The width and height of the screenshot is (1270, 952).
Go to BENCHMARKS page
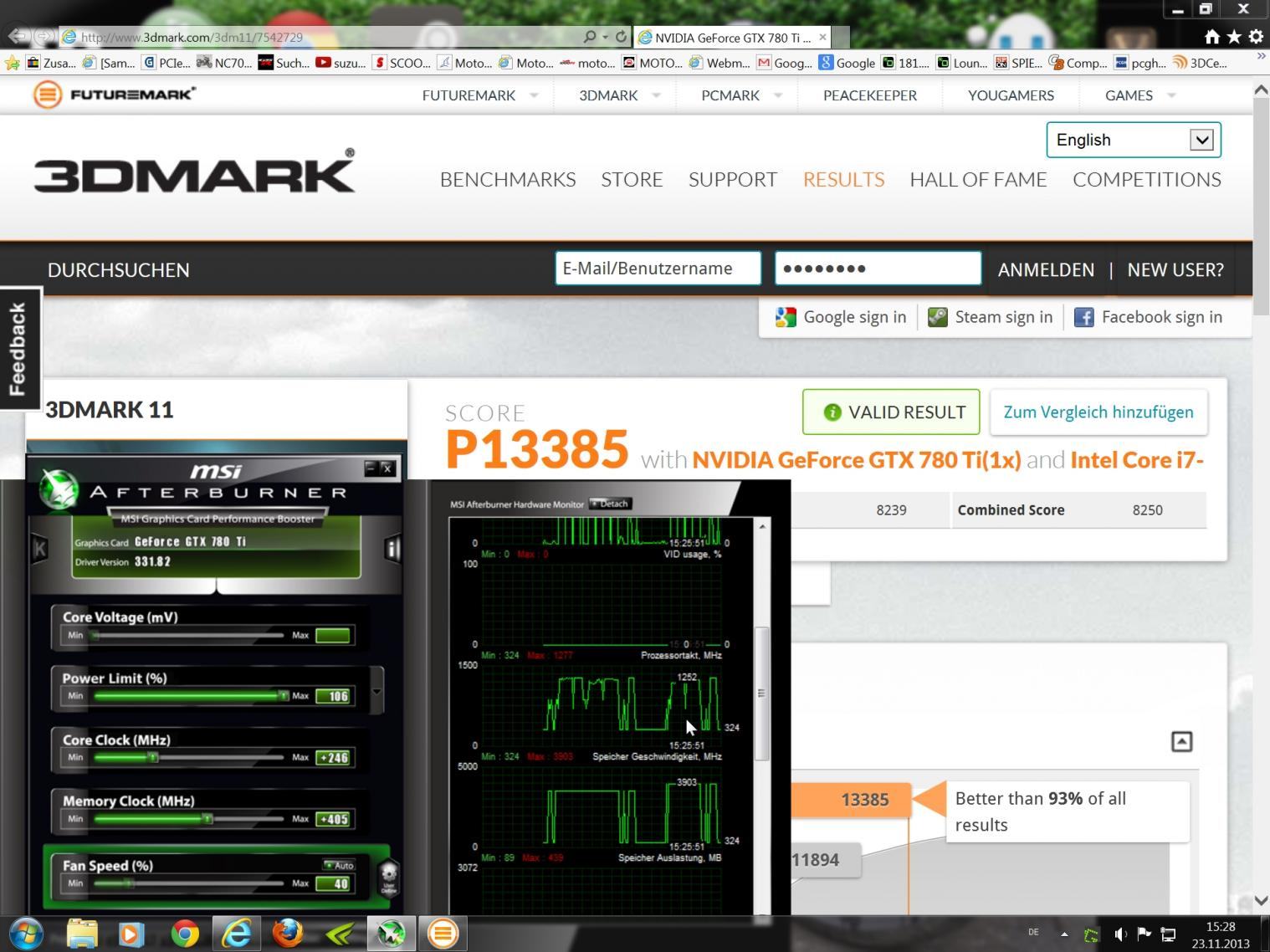pyautogui.click(x=508, y=180)
